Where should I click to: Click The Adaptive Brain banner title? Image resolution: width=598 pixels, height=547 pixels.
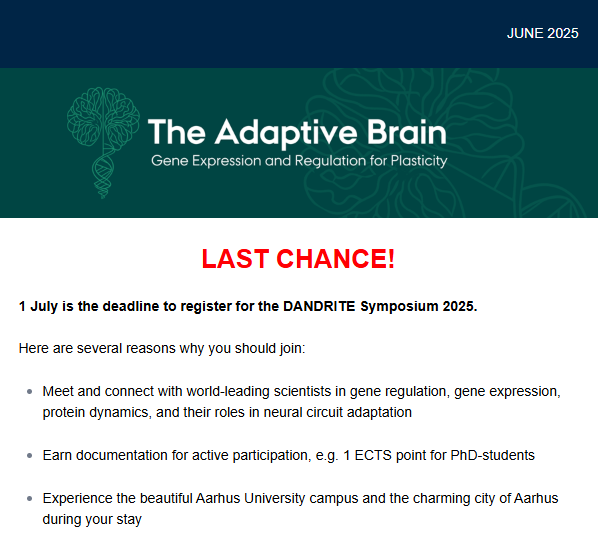click(297, 132)
